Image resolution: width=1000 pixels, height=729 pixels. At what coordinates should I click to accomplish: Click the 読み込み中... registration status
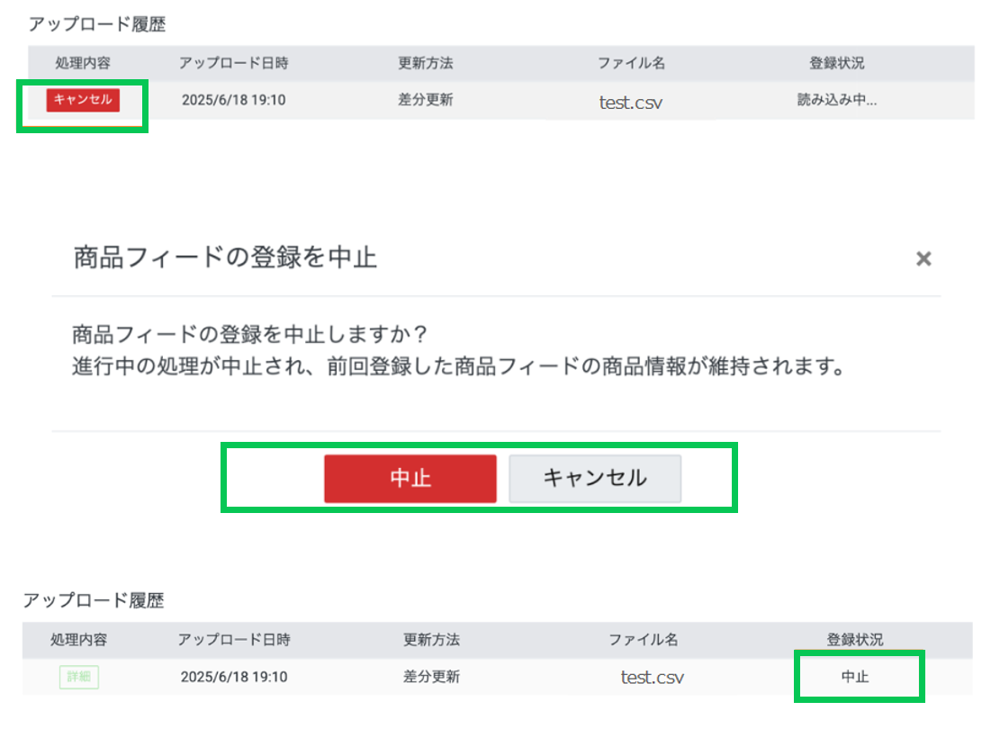pos(837,100)
